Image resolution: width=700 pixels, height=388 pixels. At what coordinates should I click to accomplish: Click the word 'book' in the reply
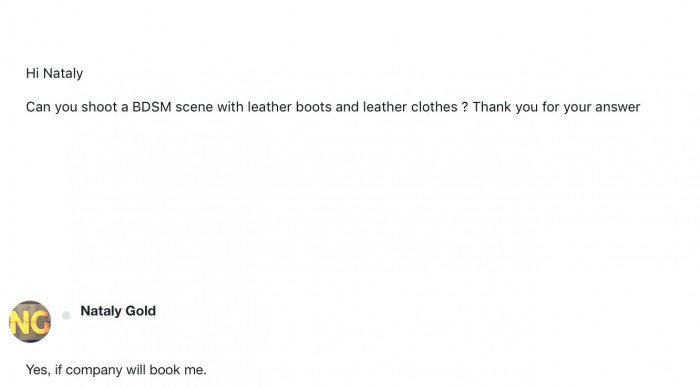[164, 370]
